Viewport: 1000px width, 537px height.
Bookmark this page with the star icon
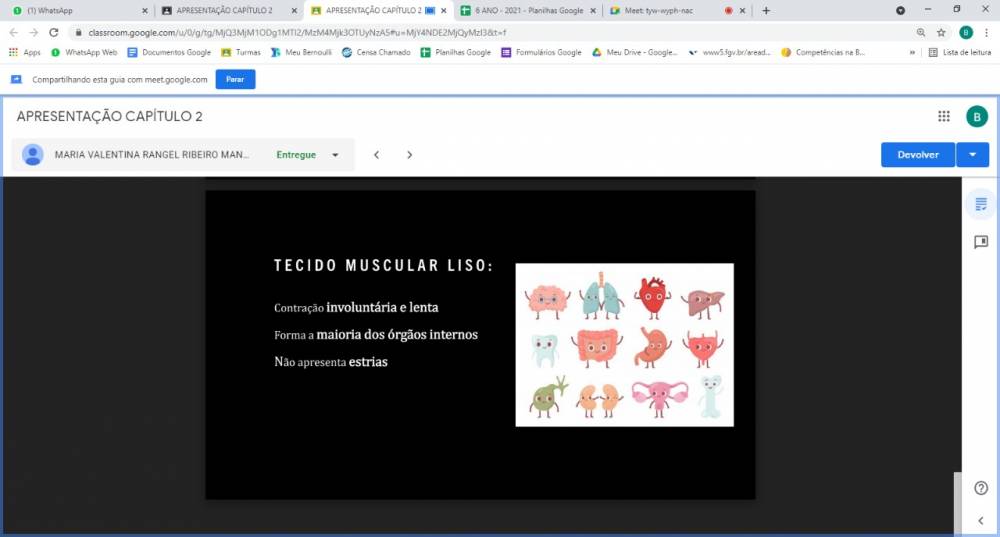pyautogui.click(x=941, y=32)
